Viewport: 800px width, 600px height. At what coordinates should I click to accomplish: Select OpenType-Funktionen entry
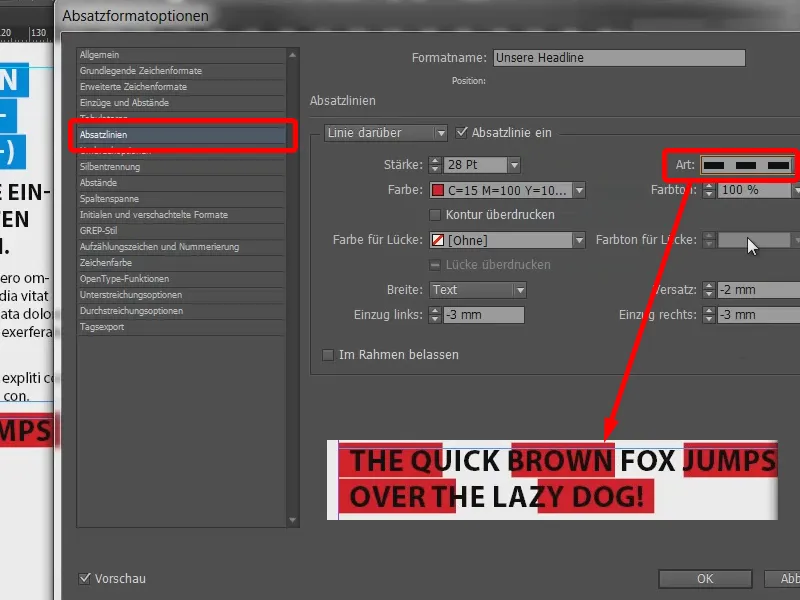coord(181,279)
